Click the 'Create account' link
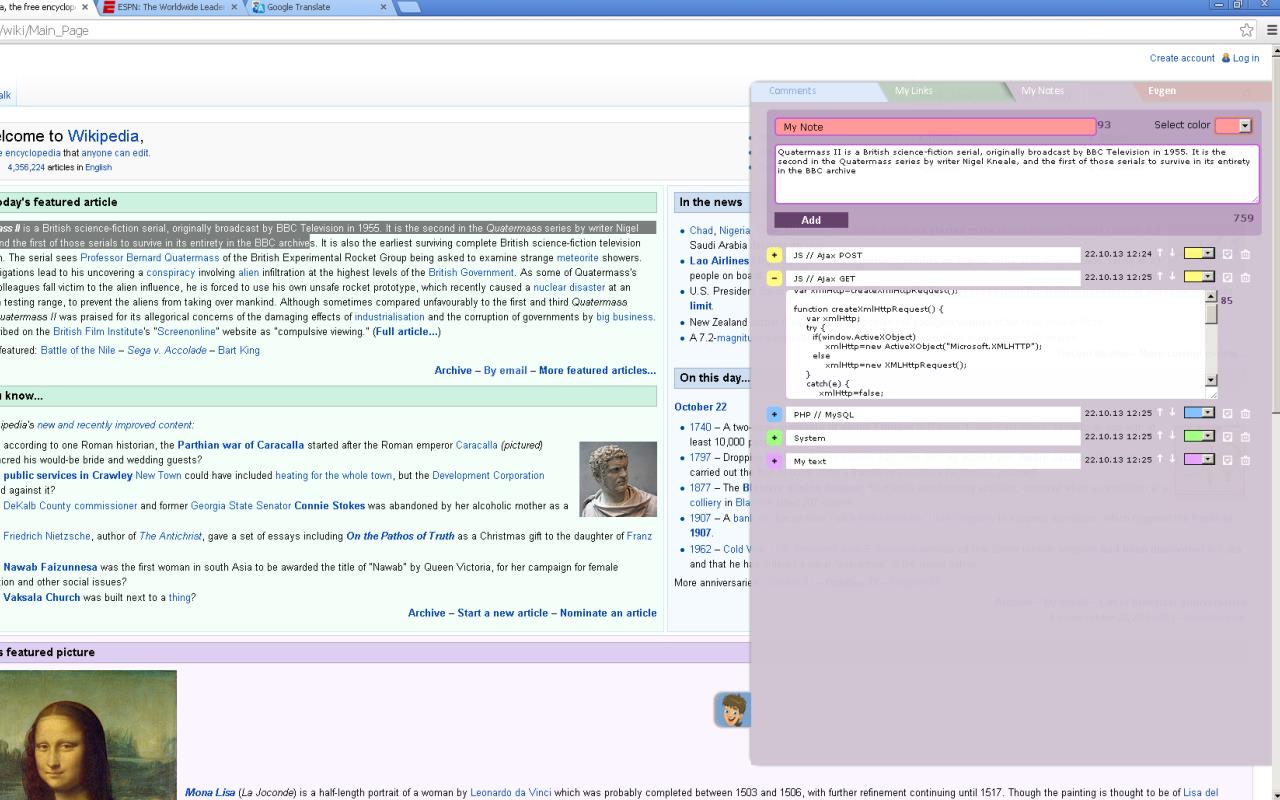This screenshot has height=800, width=1280. point(1182,58)
